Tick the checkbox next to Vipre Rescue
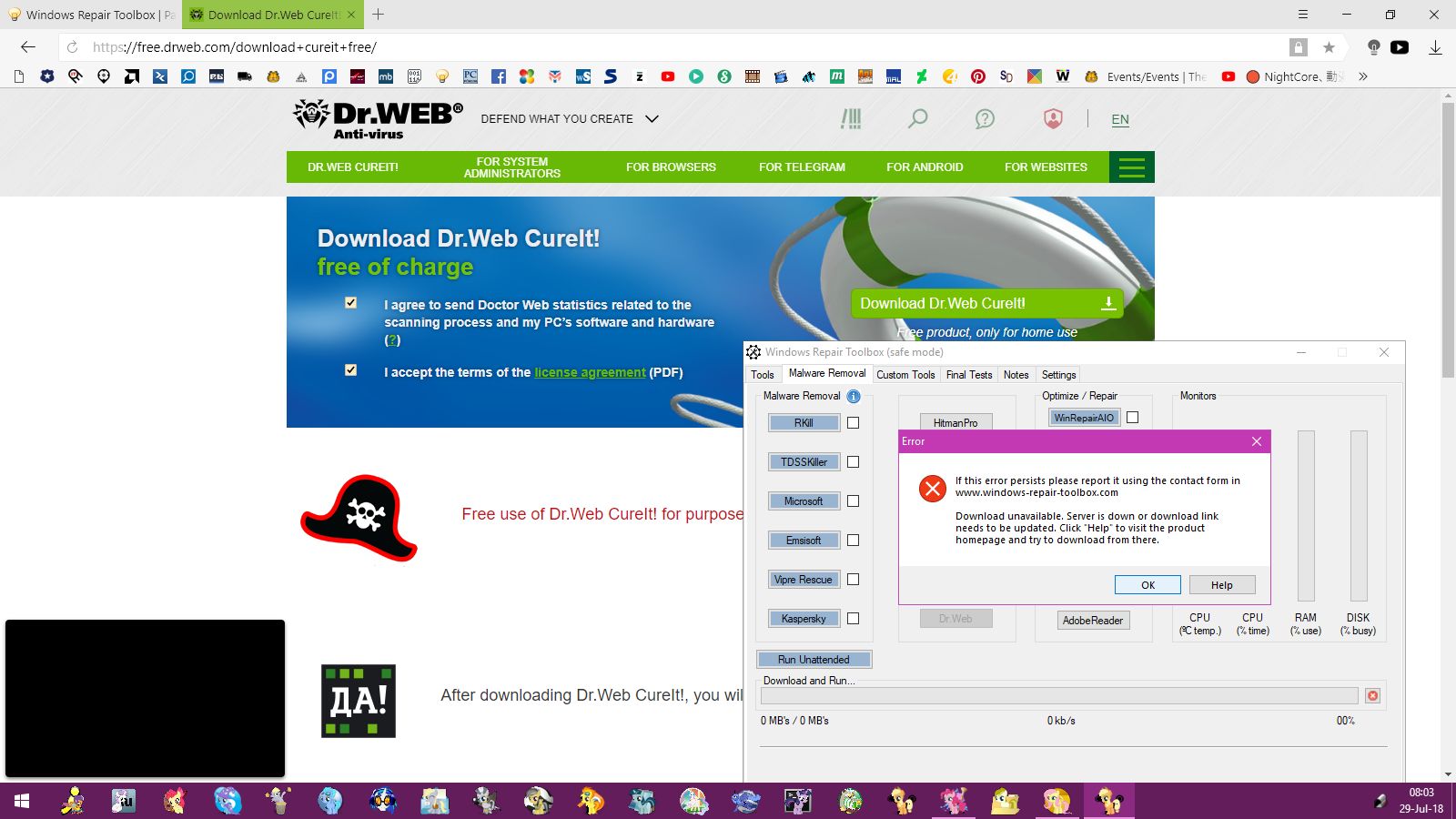 coord(853,580)
